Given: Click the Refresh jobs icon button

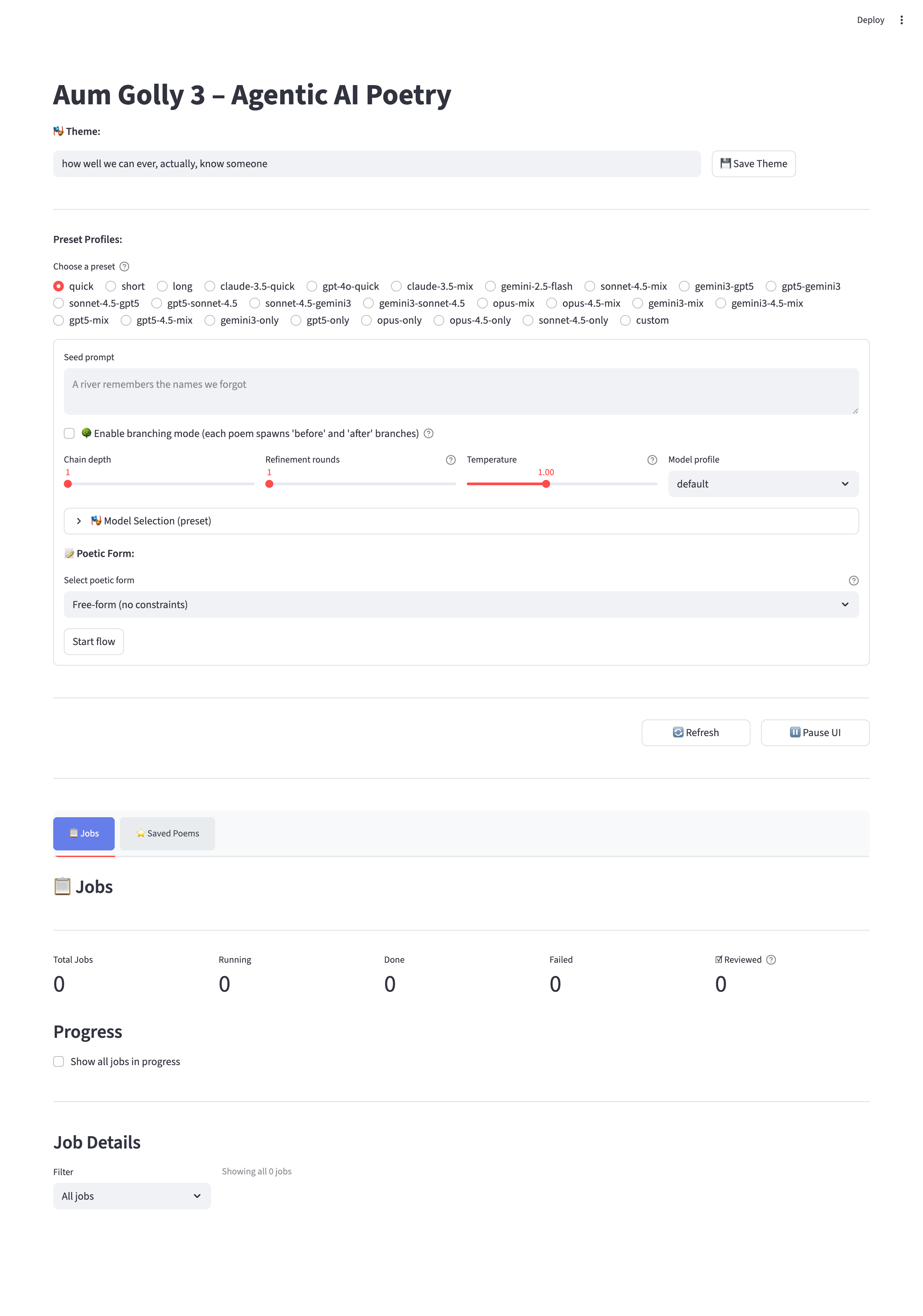Looking at the screenshot, I should (x=695, y=732).
